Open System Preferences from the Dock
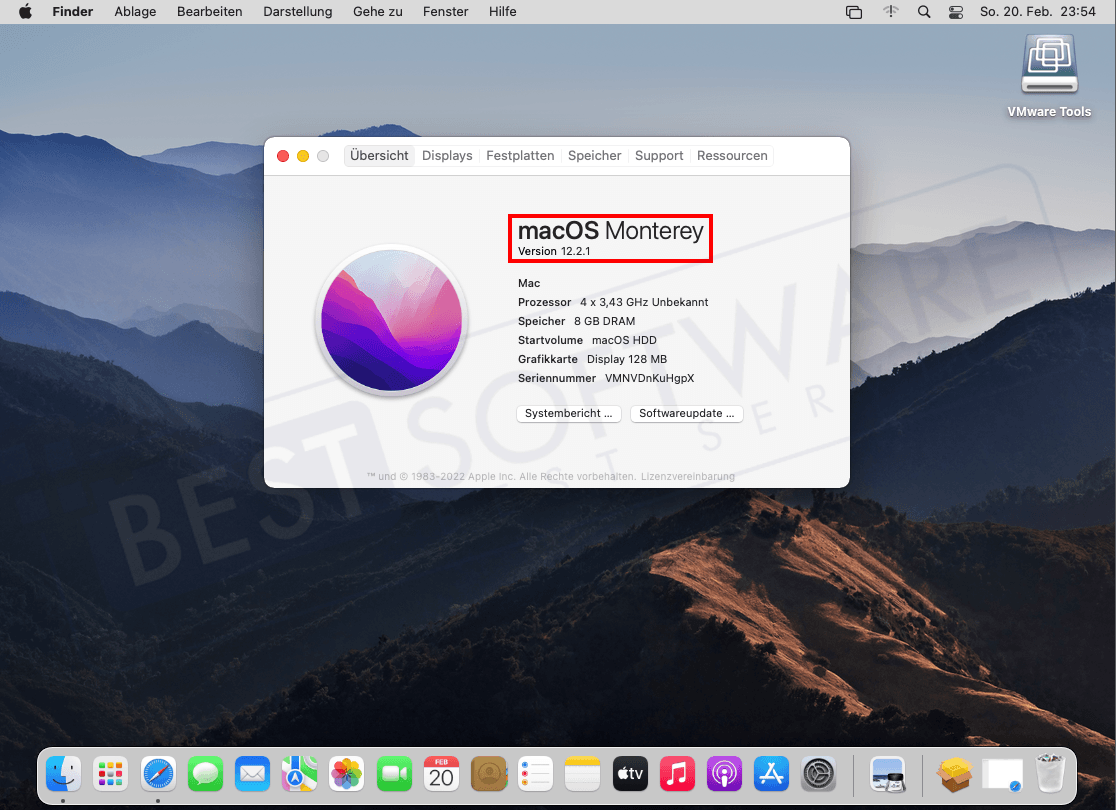Viewport: 1116px width, 810px height. pyautogui.click(x=818, y=773)
